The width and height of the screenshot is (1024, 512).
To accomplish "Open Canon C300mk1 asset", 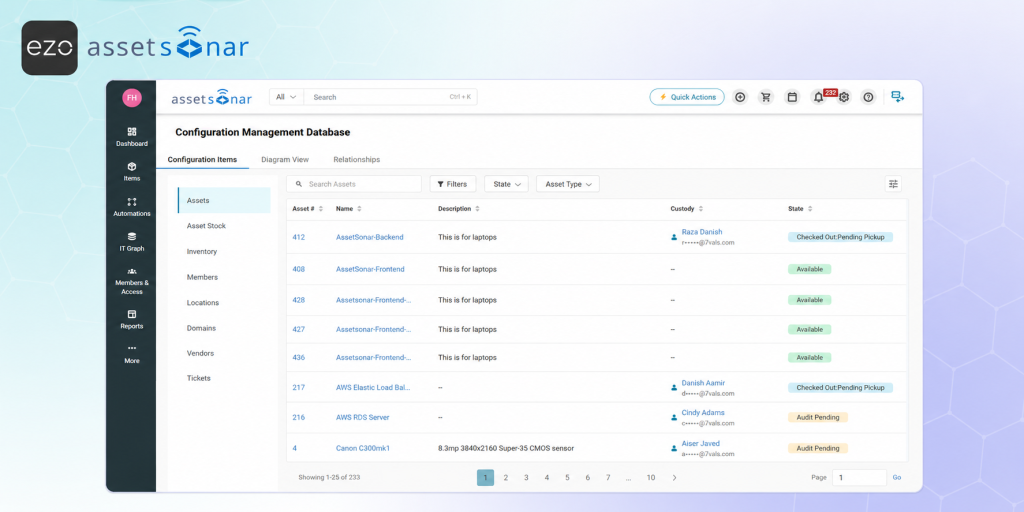I will coord(362,449).
